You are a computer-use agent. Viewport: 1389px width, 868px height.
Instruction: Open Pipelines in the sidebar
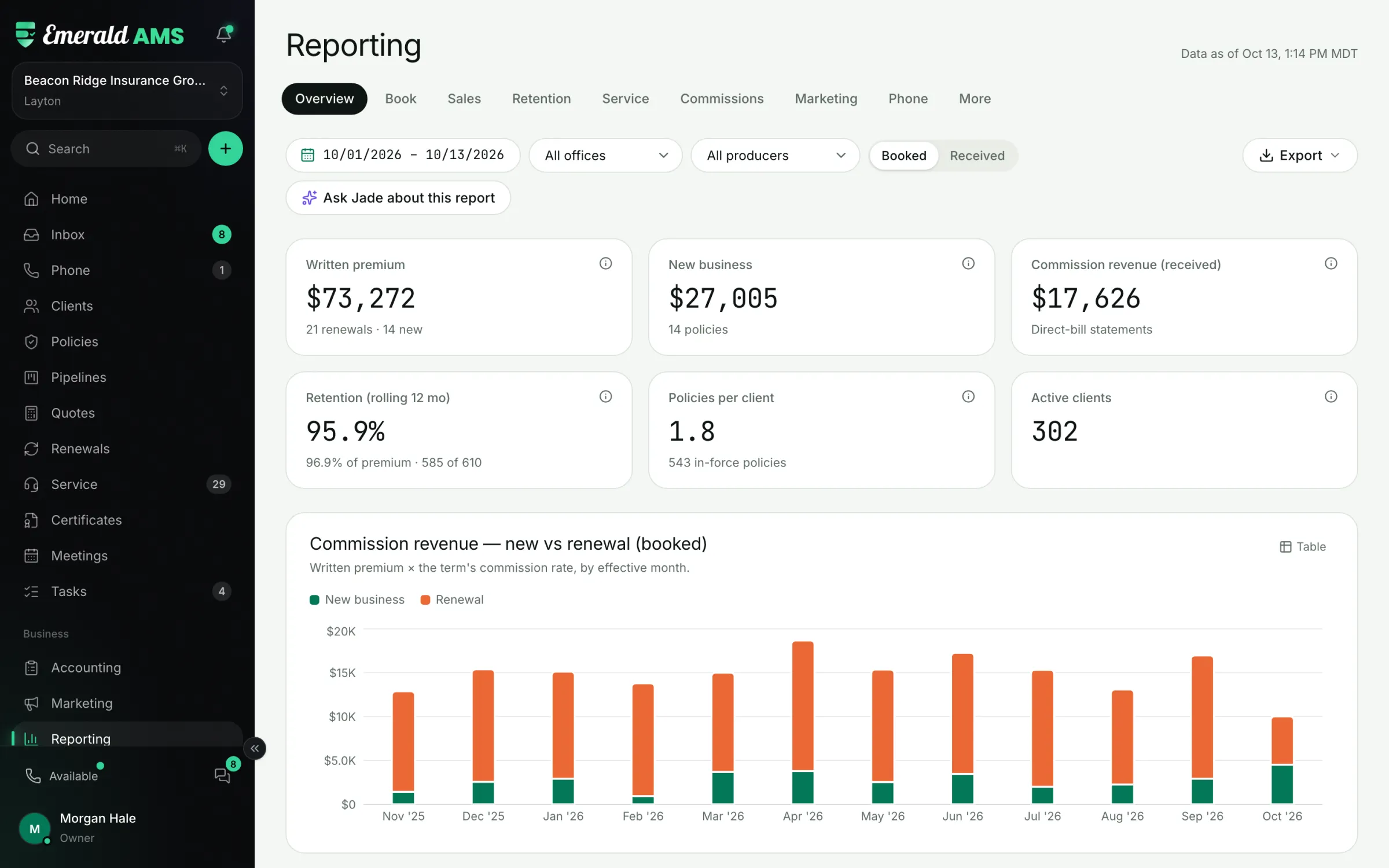click(x=127, y=377)
